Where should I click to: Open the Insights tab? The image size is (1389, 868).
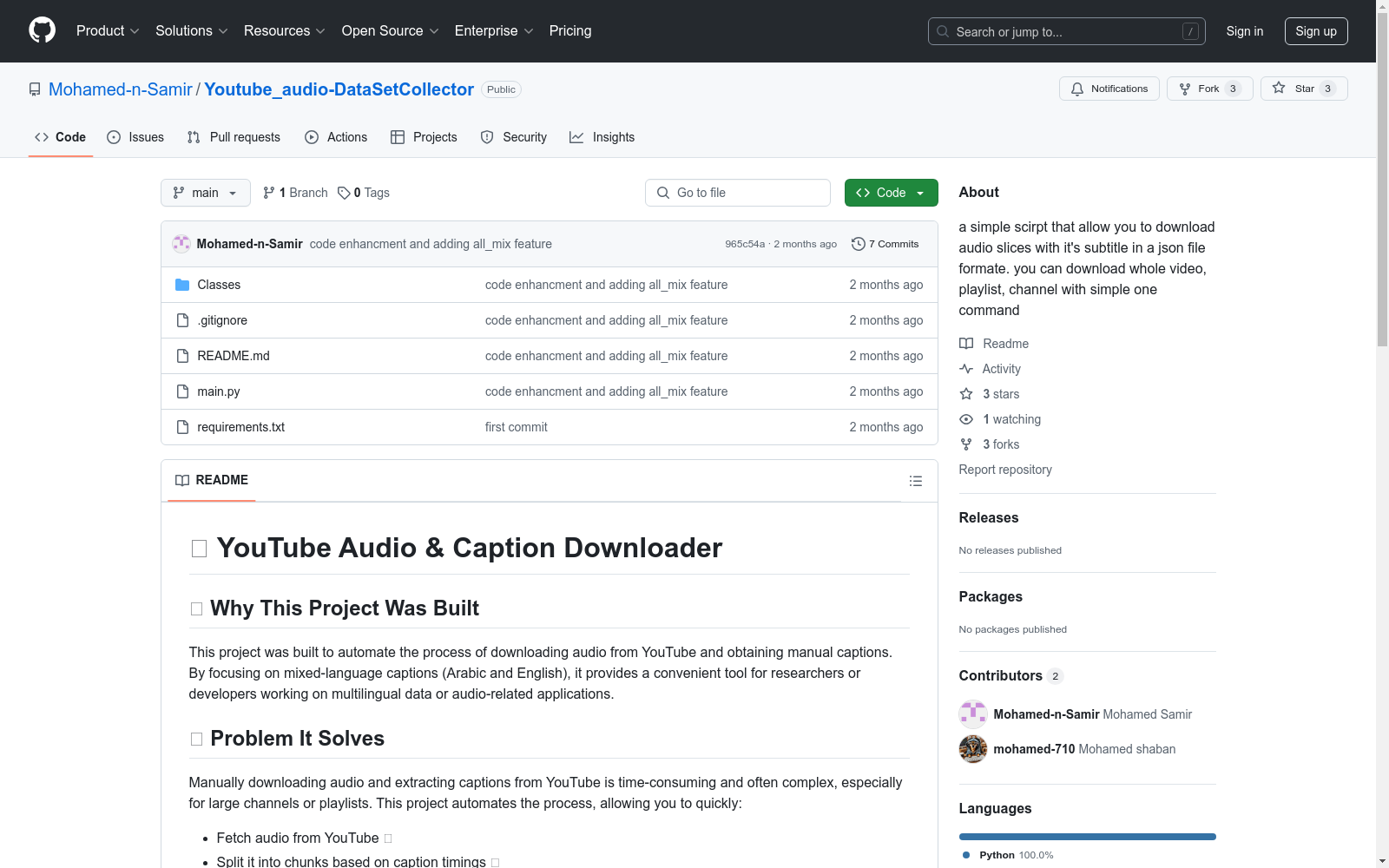coord(602,137)
